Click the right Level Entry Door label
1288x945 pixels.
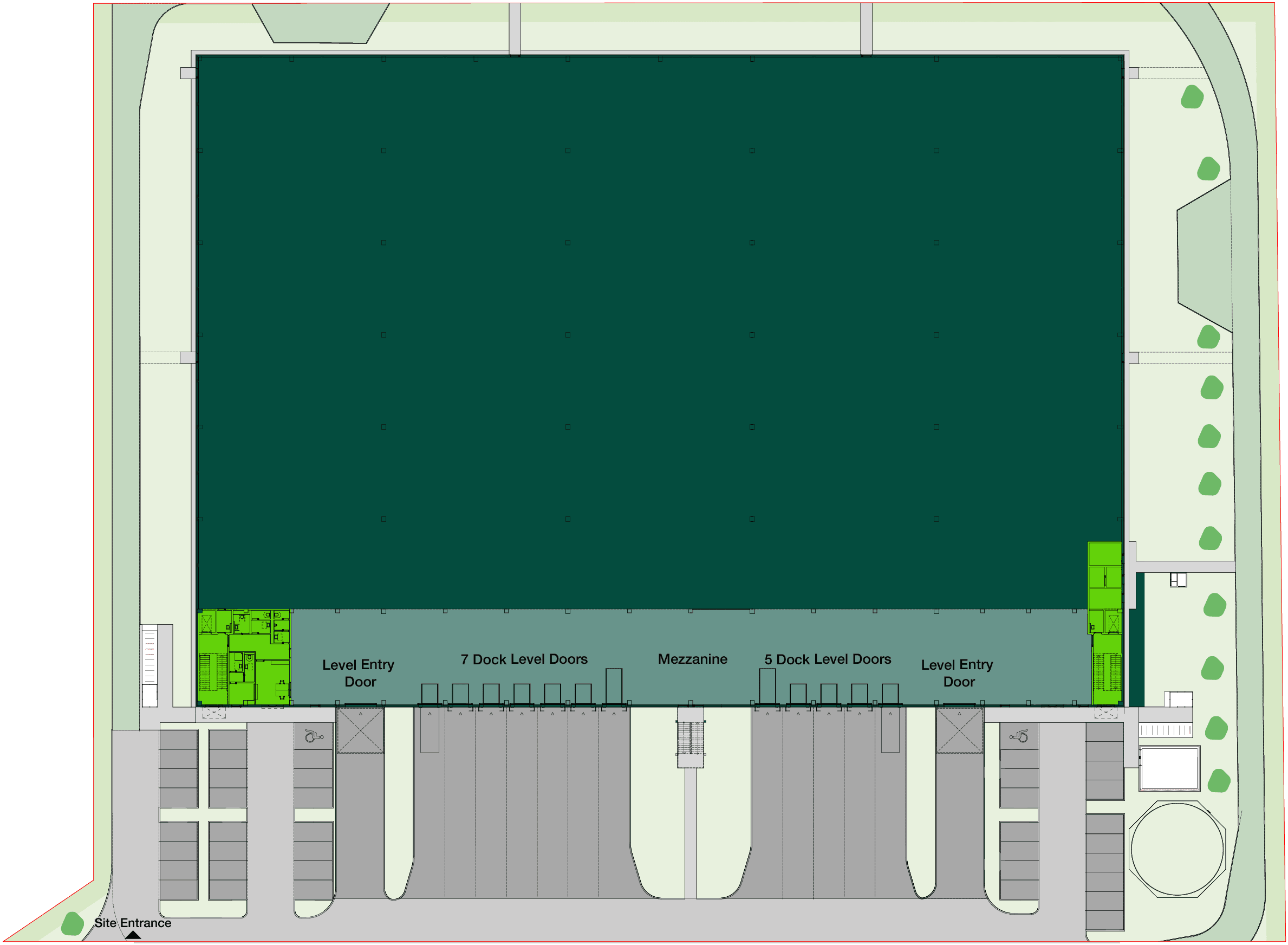[958, 672]
